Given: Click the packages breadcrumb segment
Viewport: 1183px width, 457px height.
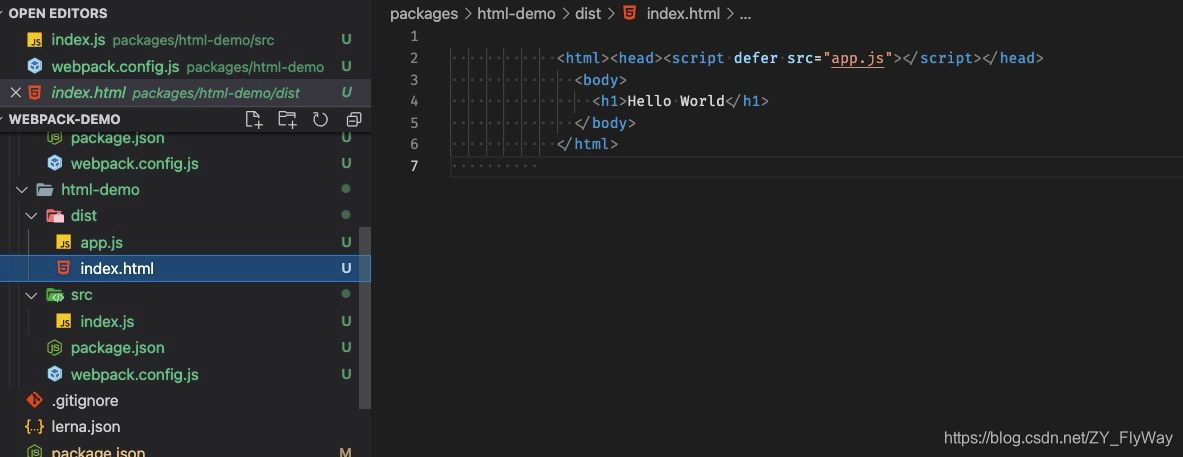Looking at the screenshot, I should point(424,14).
